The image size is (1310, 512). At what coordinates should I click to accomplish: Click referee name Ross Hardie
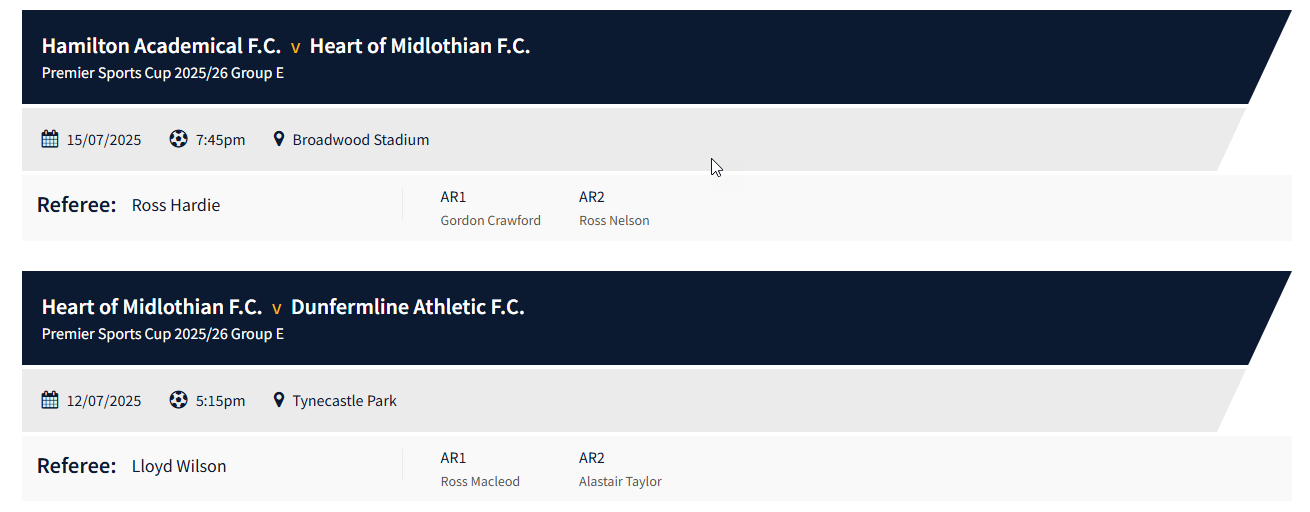[176, 205]
